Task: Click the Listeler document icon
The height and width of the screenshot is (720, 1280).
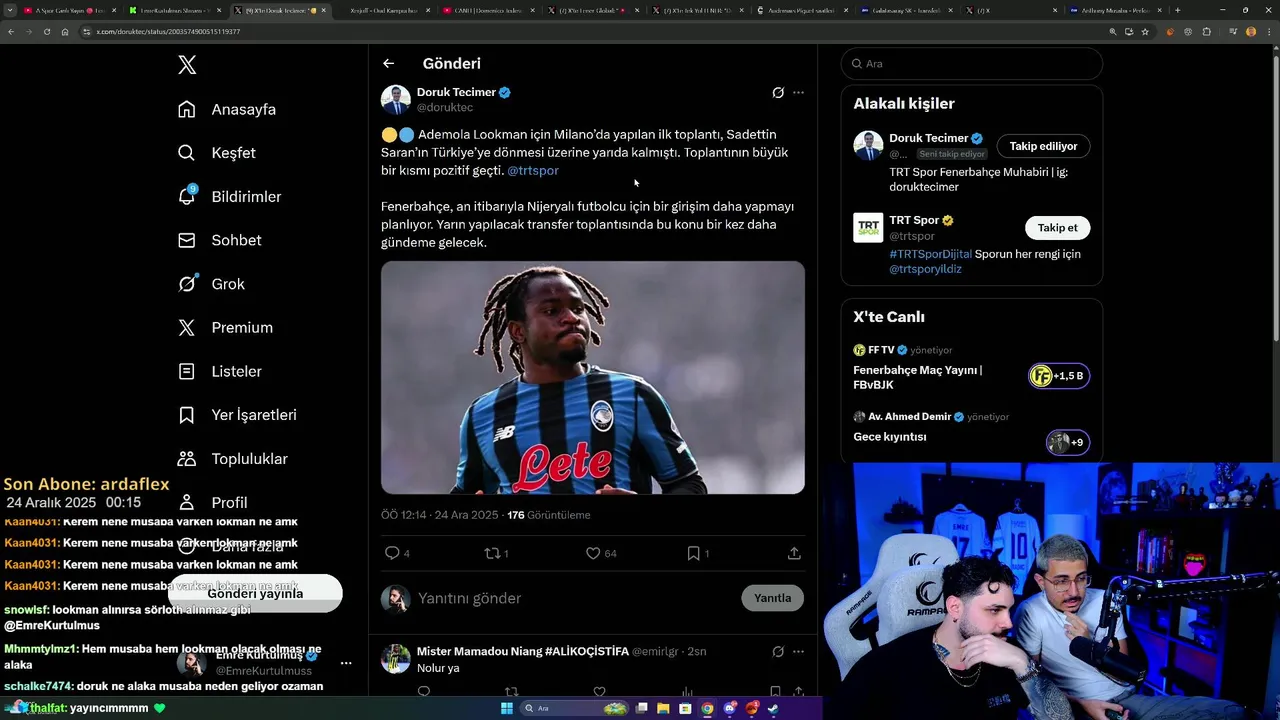Action: (x=187, y=371)
